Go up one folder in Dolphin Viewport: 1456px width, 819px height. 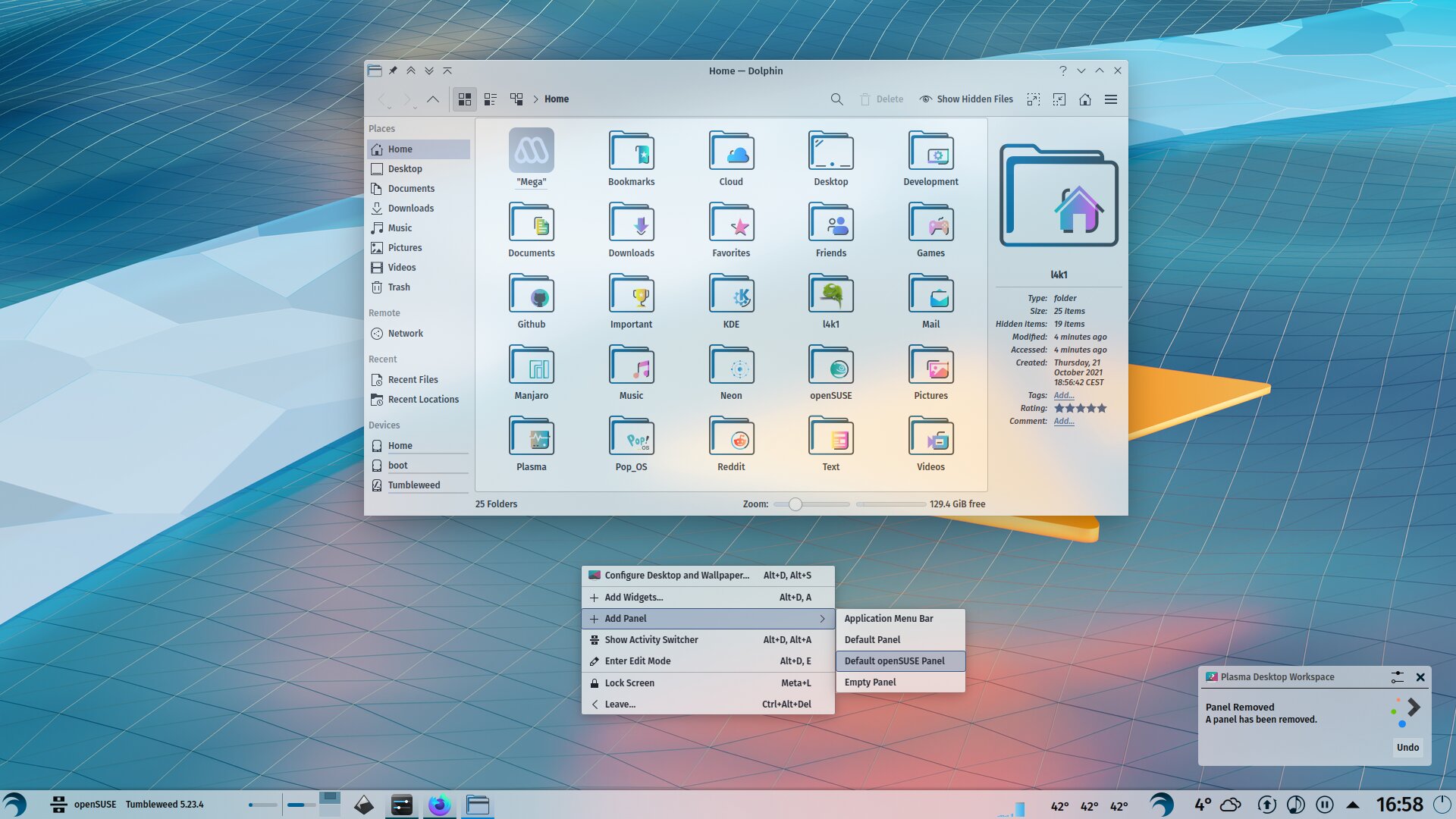coord(433,99)
